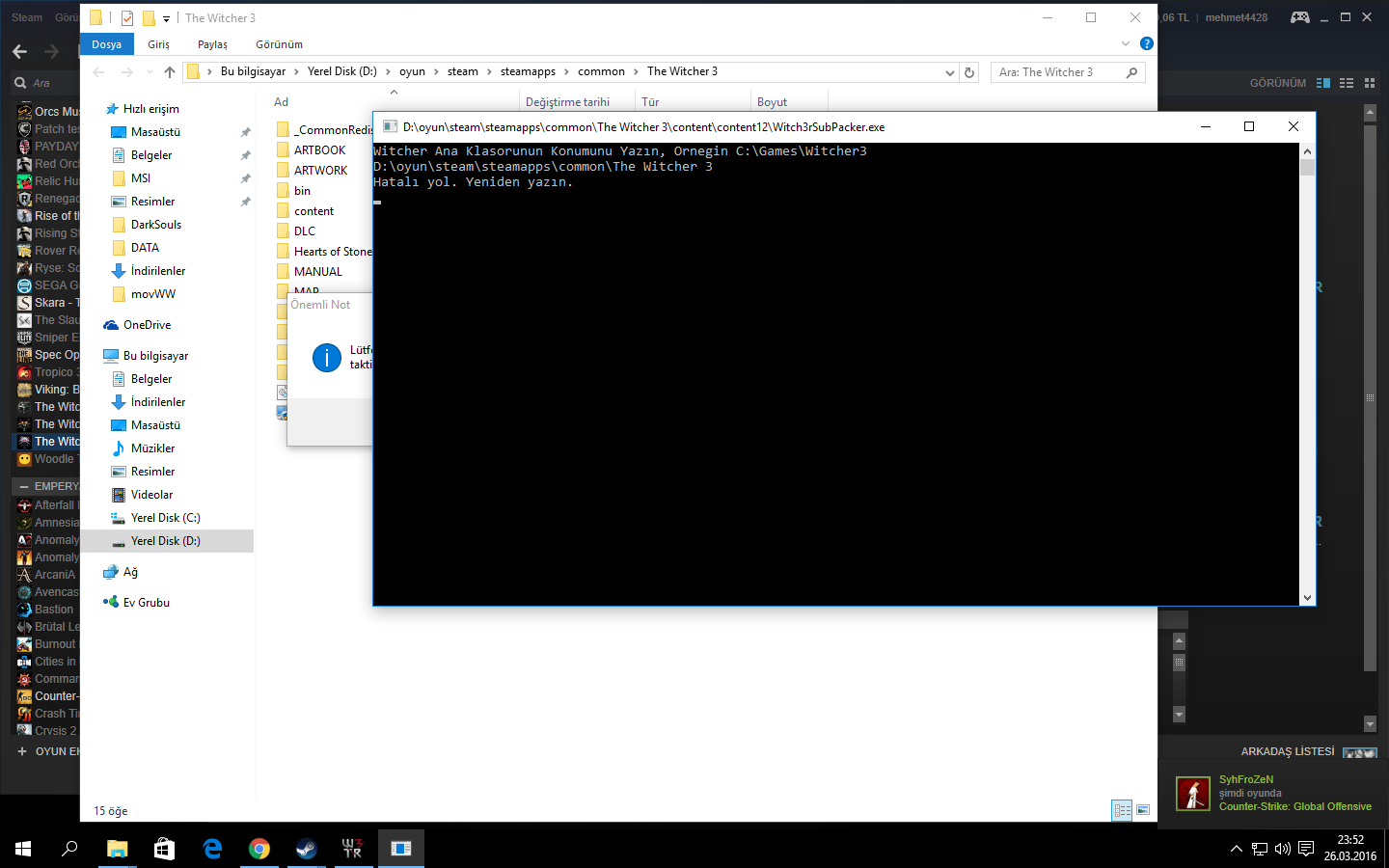Expand the Explorer ribbon chevron
This screenshot has height=868, width=1389.
pos(1125,43)
